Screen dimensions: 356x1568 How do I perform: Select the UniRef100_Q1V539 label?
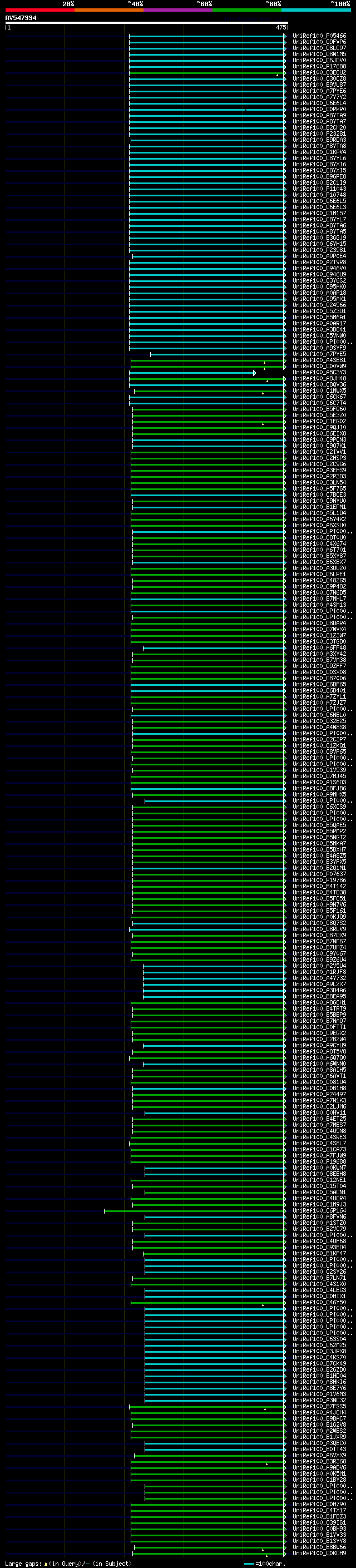pyautogui.click(x=319, y=770)
